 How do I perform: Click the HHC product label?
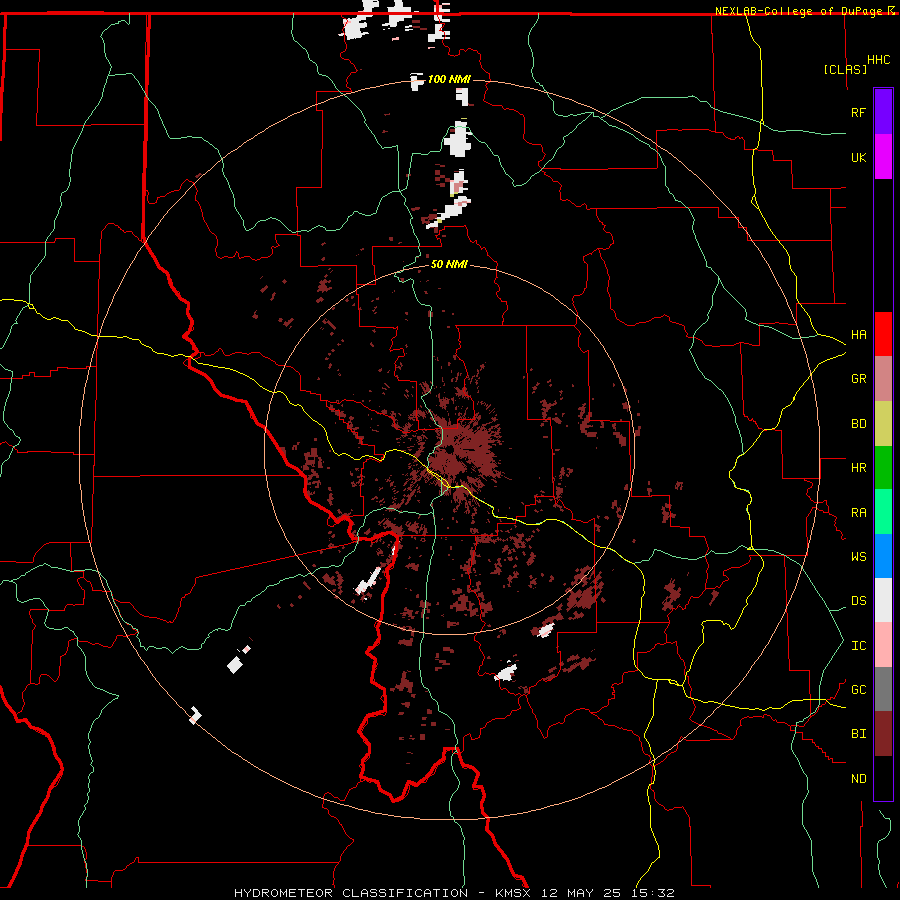coord(879,60)
